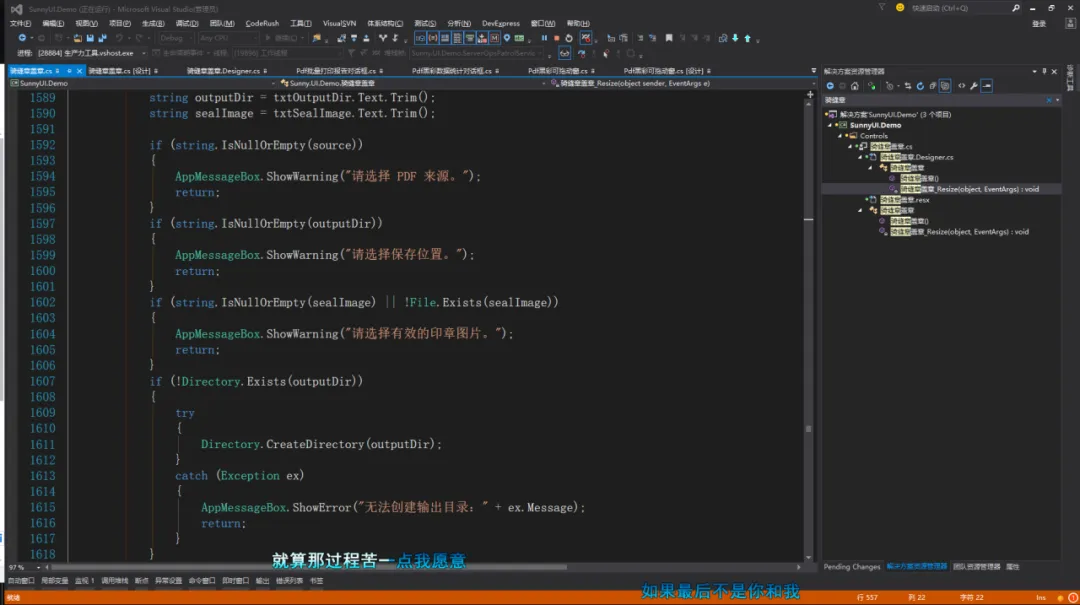Open the 断点 breakpoints window tab

[141, 581]
